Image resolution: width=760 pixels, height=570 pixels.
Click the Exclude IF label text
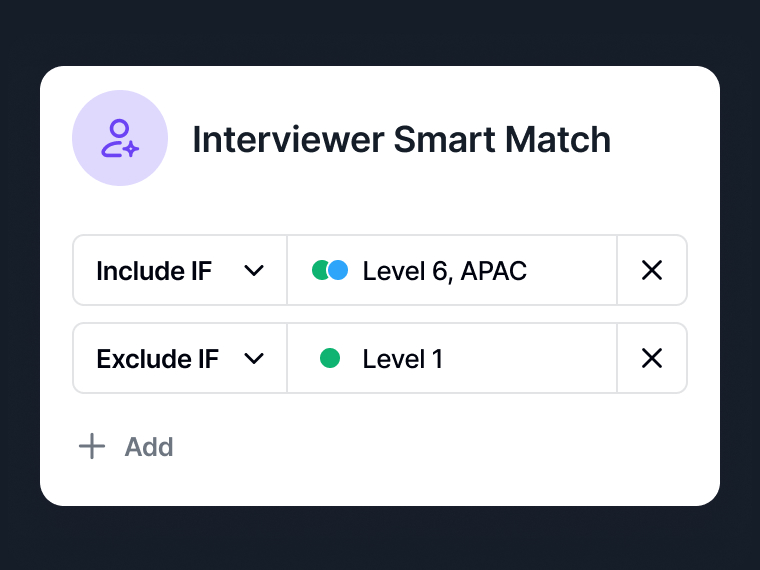click(x=158, y=359)
